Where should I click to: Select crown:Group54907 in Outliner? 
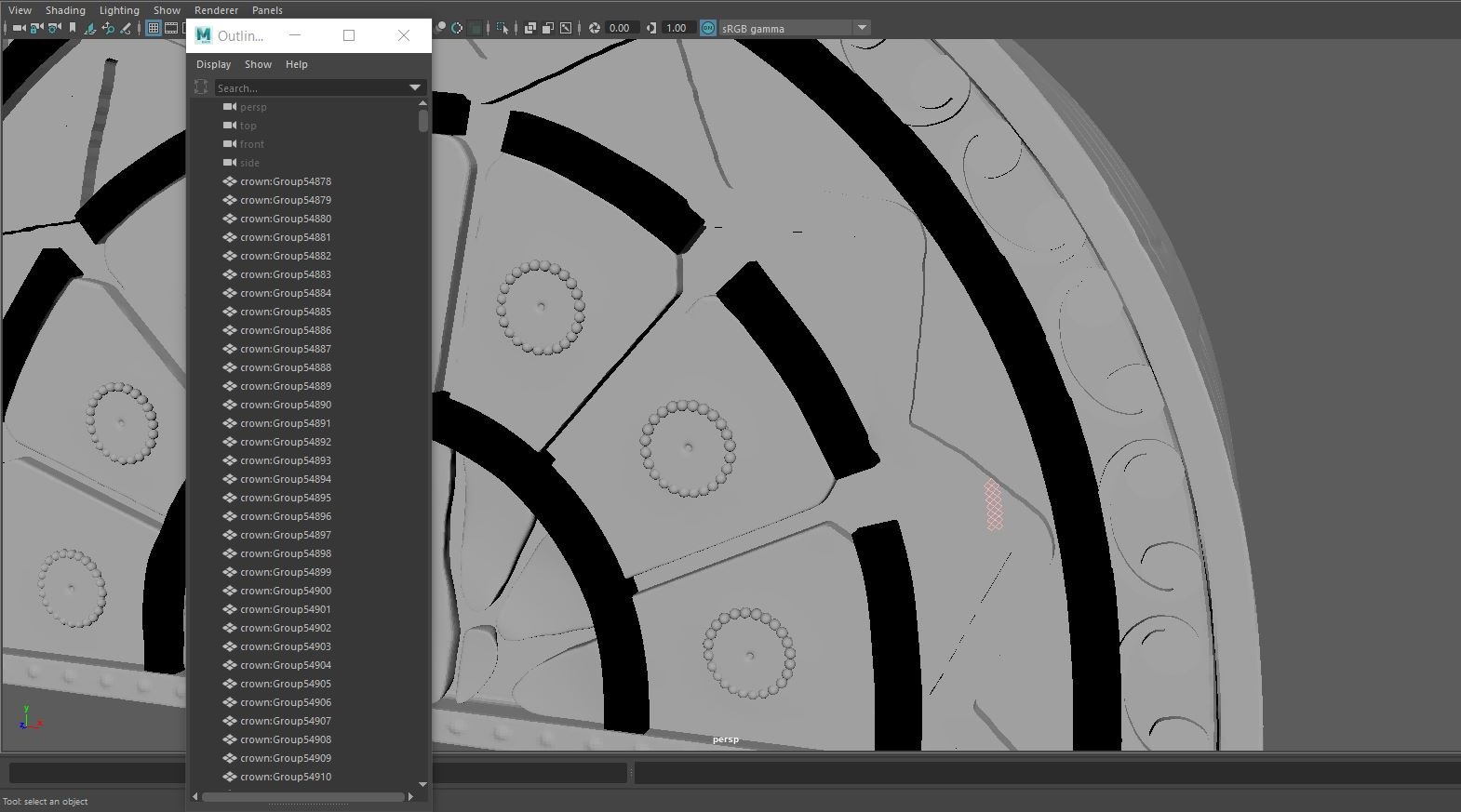pyautogui.click(x=285, y=721)
